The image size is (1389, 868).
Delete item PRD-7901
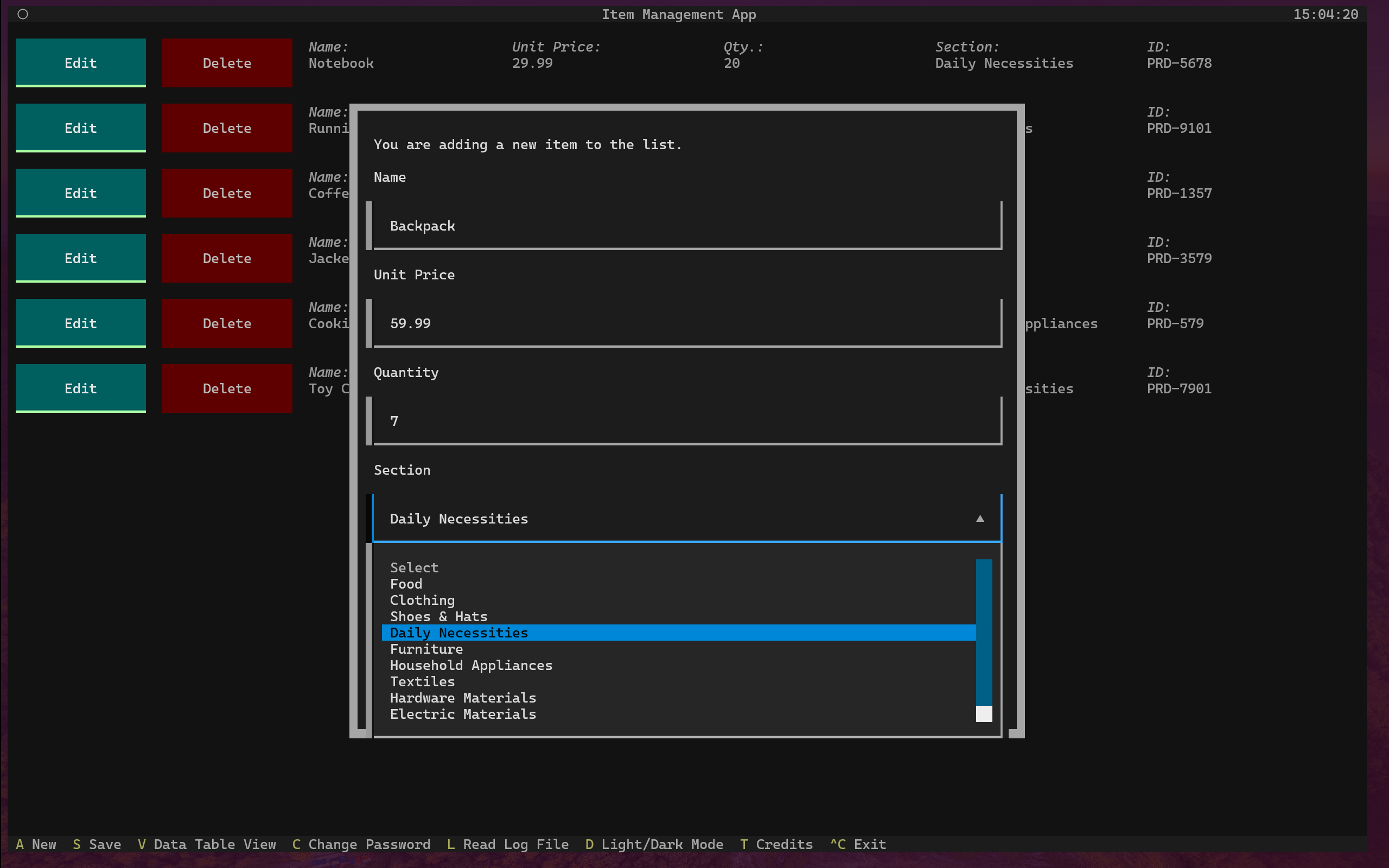coord(227,388)
